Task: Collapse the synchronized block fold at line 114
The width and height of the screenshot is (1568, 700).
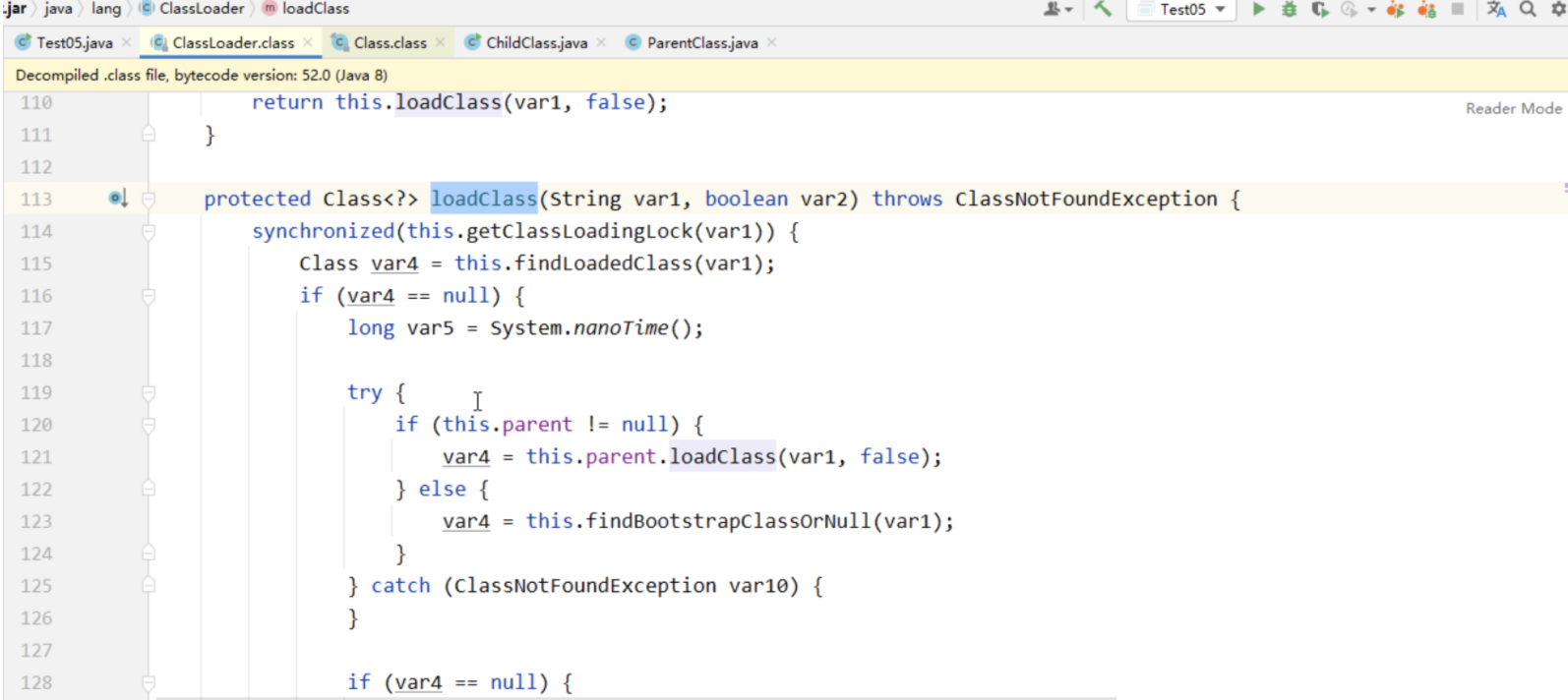Action: (149, 231)
